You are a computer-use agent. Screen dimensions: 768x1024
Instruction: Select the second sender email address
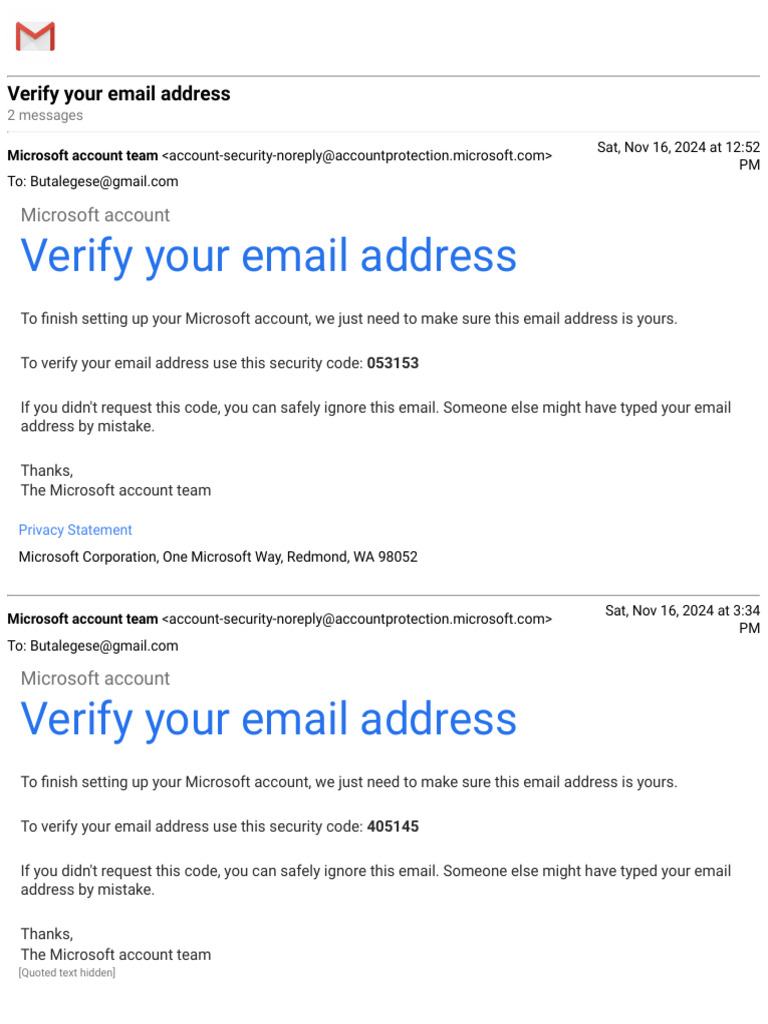coord(357,618)
